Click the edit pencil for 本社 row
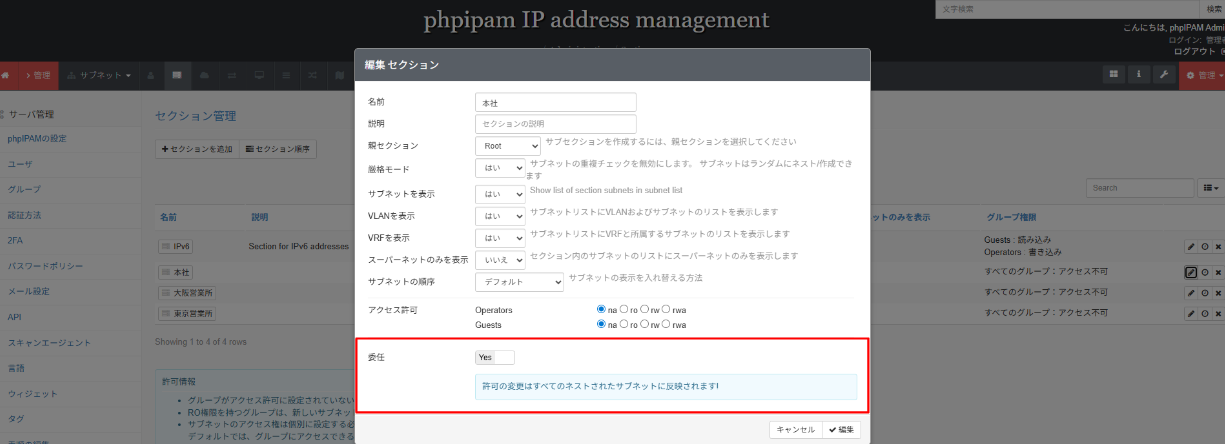 pos(1191,272)
